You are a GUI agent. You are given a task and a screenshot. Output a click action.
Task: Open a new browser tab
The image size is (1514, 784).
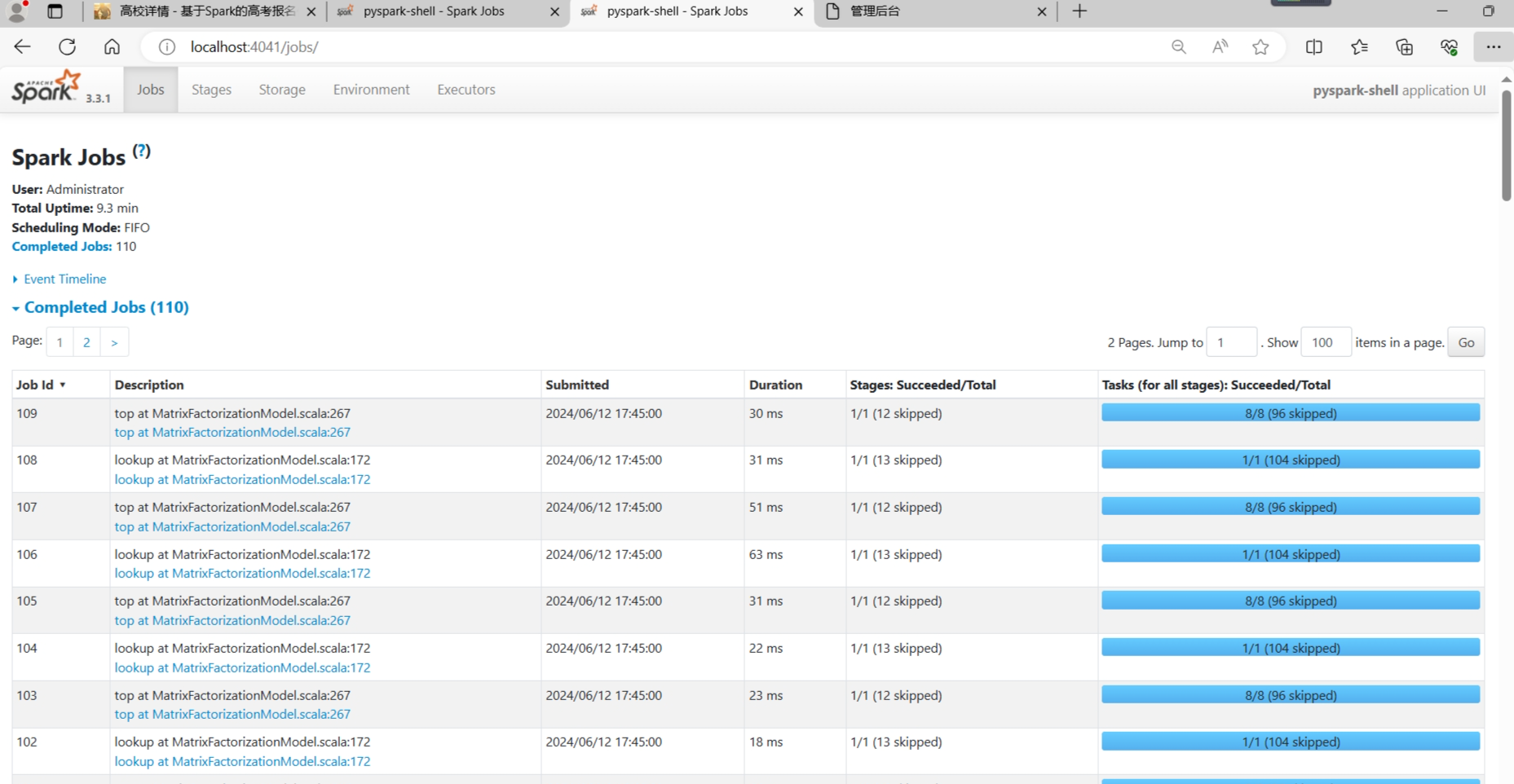point(1079,11)
